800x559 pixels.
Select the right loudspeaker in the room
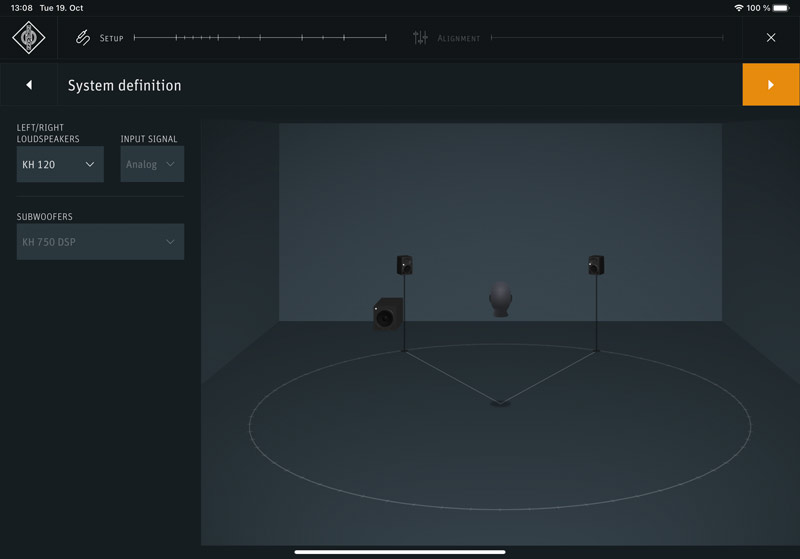pos(596,265)
